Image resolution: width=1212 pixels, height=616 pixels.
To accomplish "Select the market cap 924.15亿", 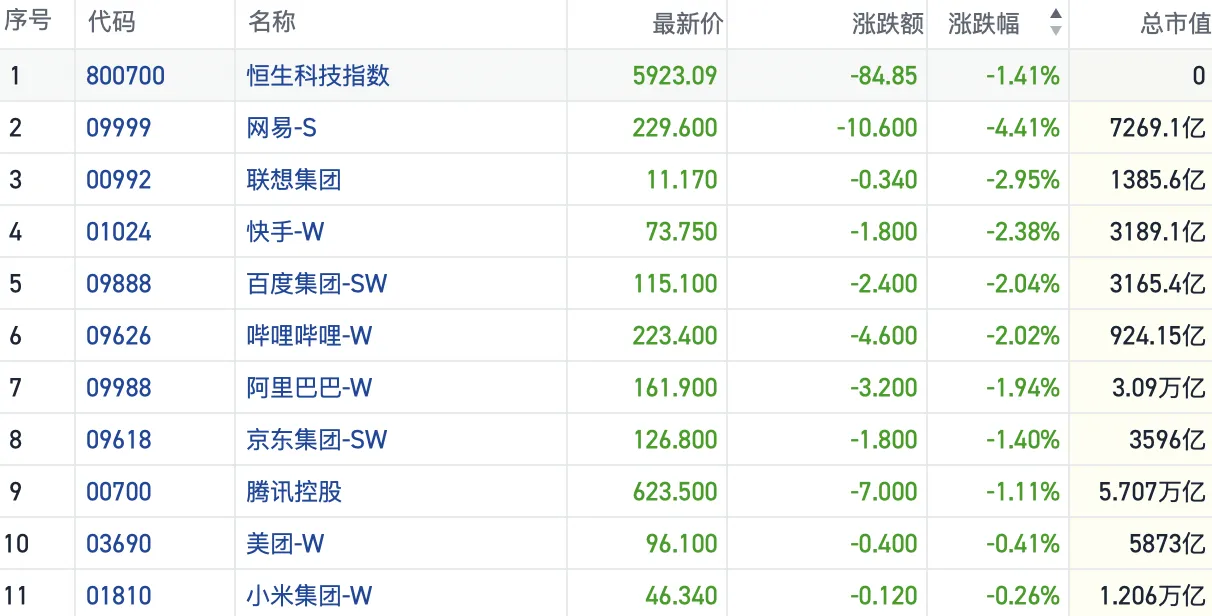I will [1158, 336].
